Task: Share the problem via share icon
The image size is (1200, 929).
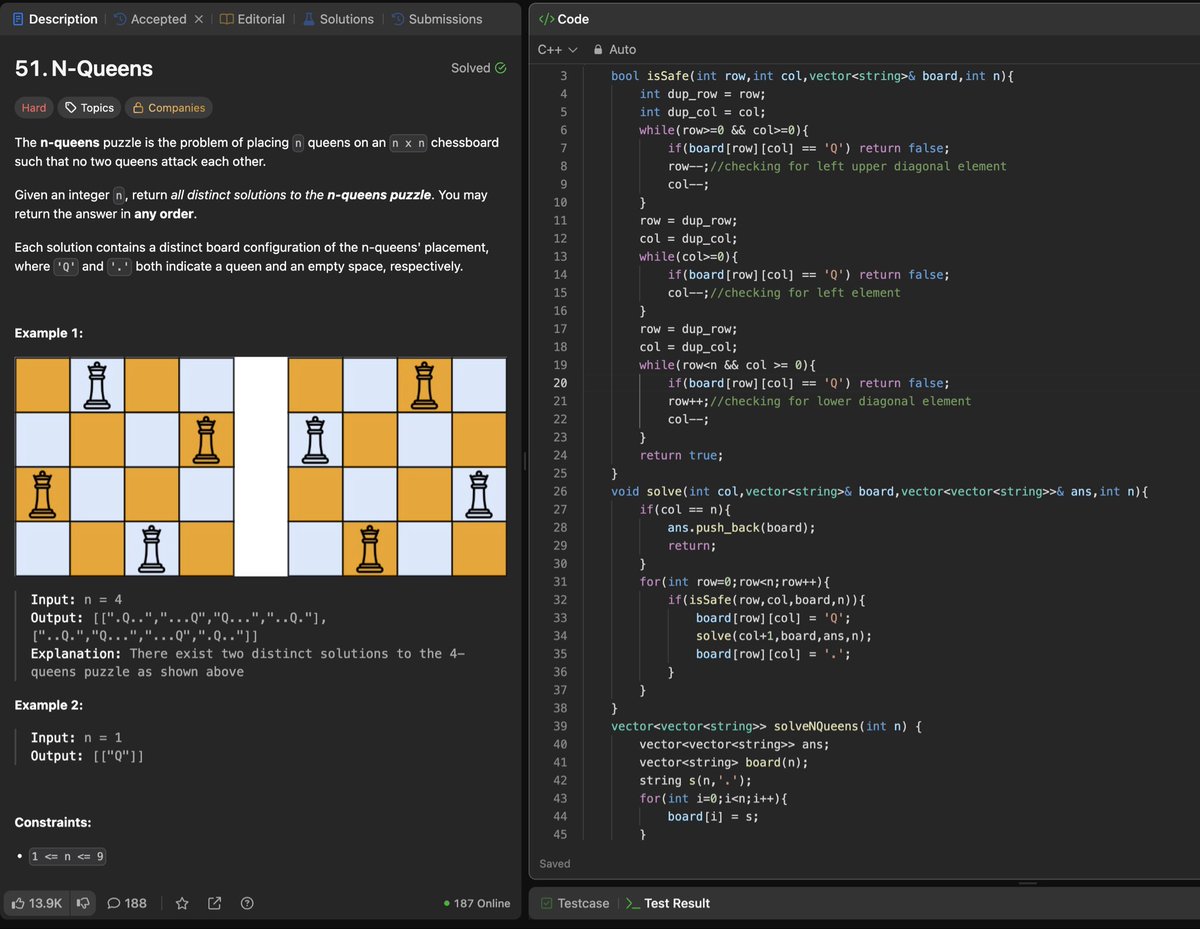Action: [x=214, y=903]
